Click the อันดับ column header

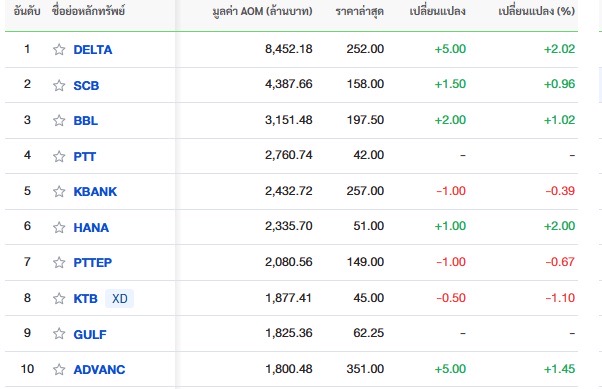(27, 11)
